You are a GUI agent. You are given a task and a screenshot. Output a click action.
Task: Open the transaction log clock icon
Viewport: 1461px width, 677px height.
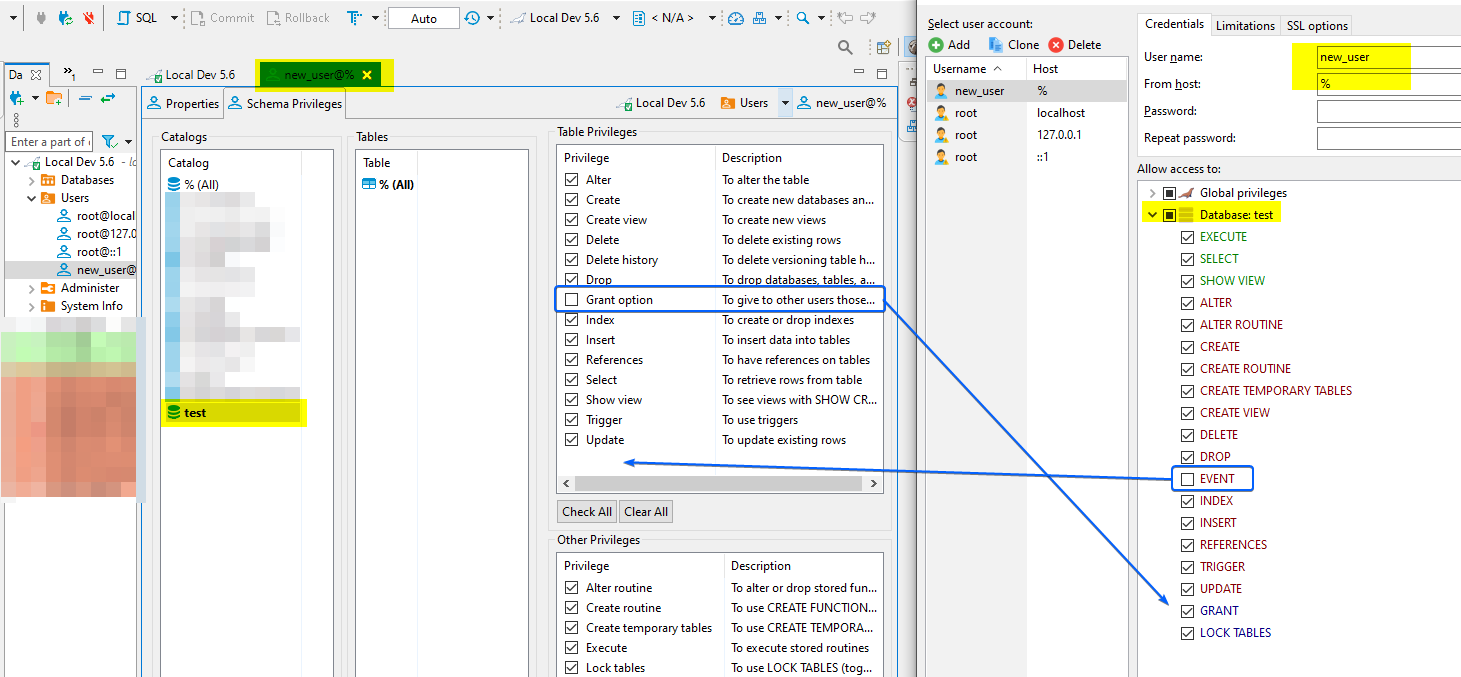[472, 18]
